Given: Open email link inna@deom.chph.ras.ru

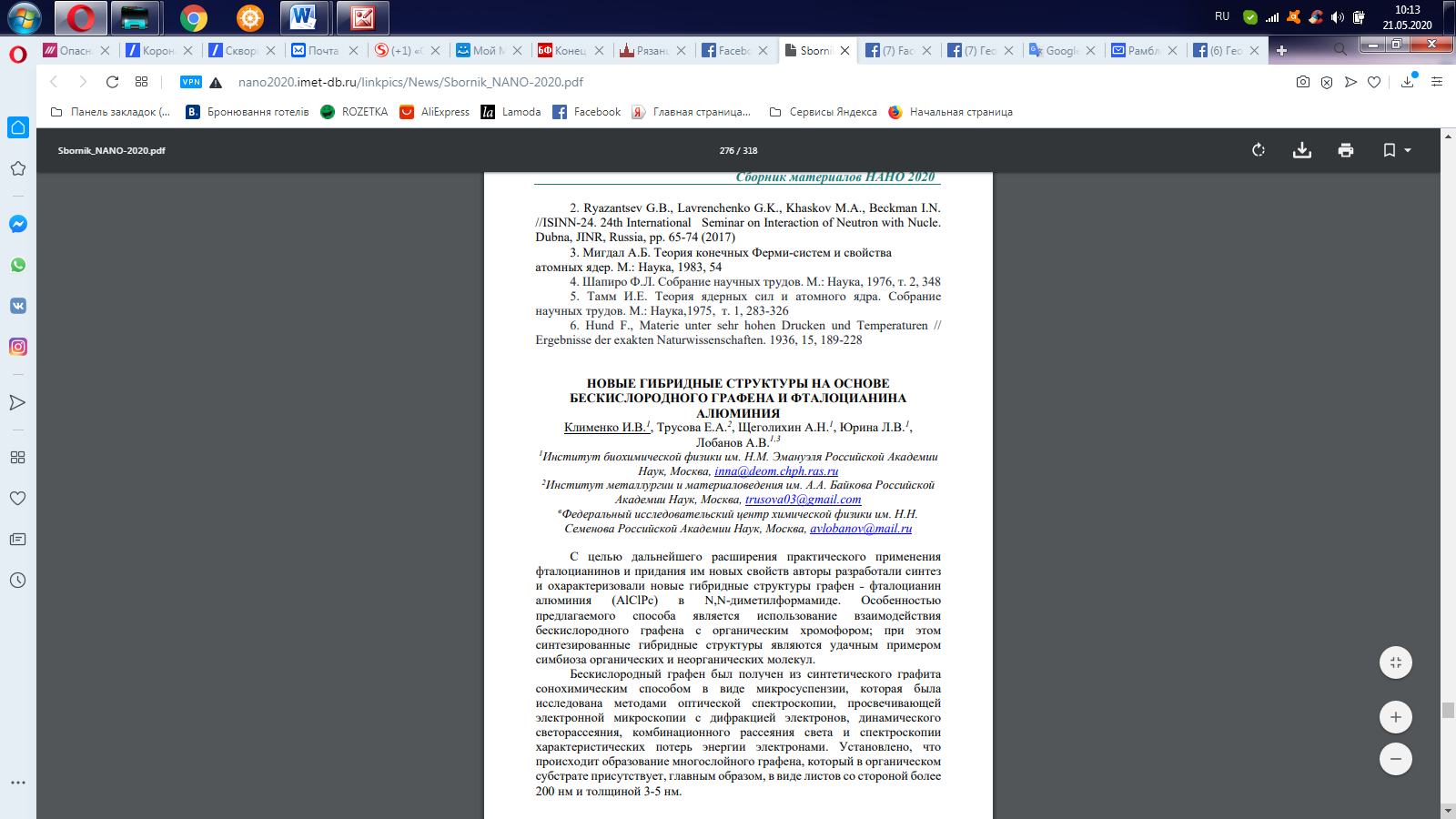Looking at the screenshot, I should 776,471.
